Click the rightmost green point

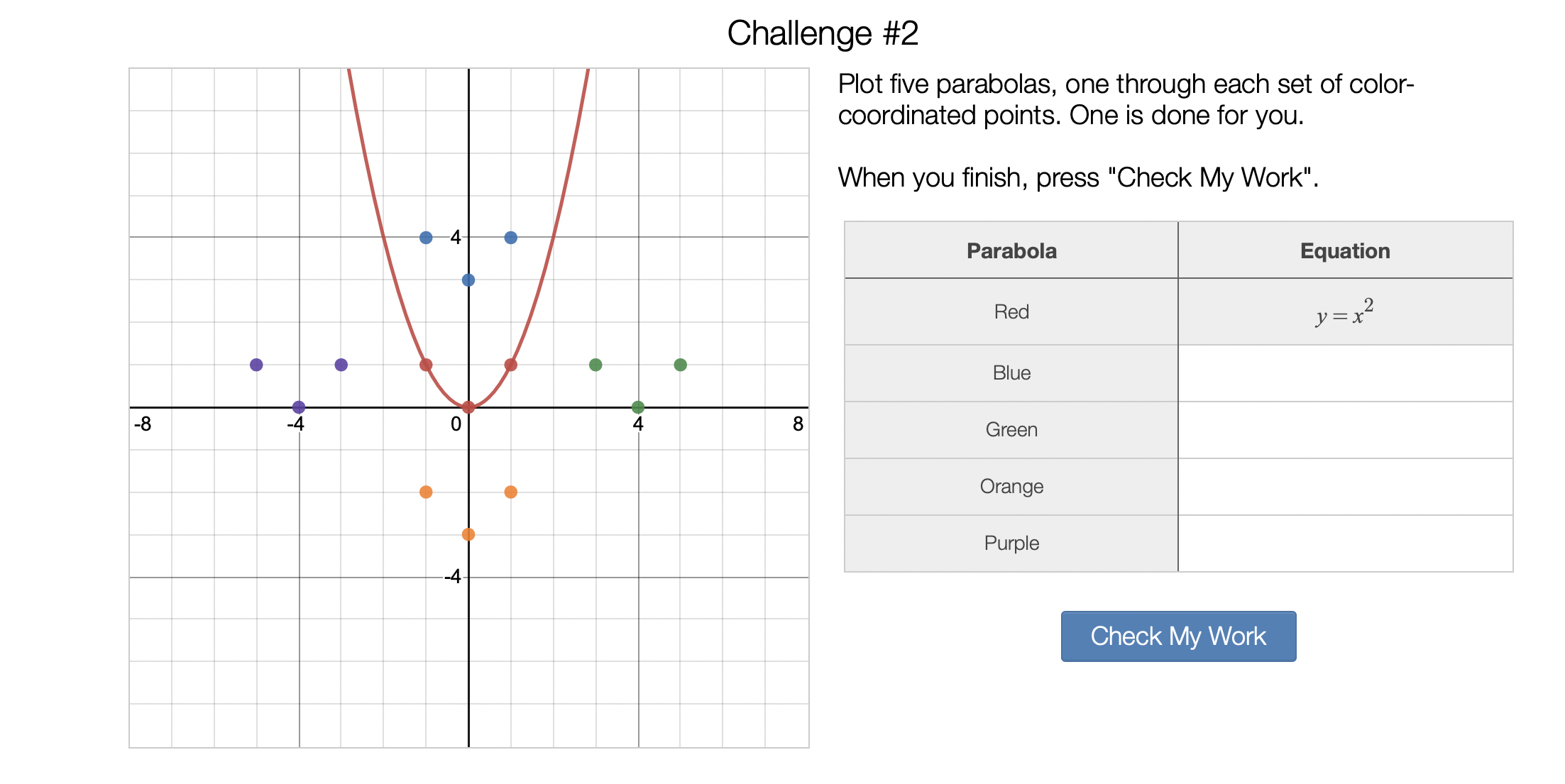click(x=681, y=365)
